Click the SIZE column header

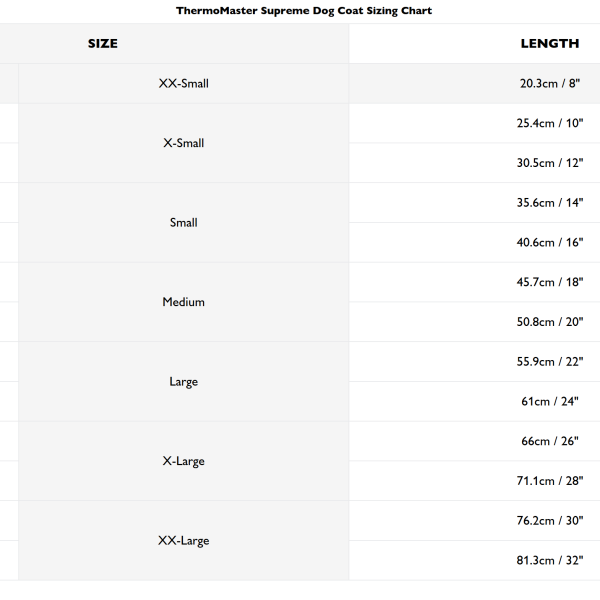(x=103, y=44)
